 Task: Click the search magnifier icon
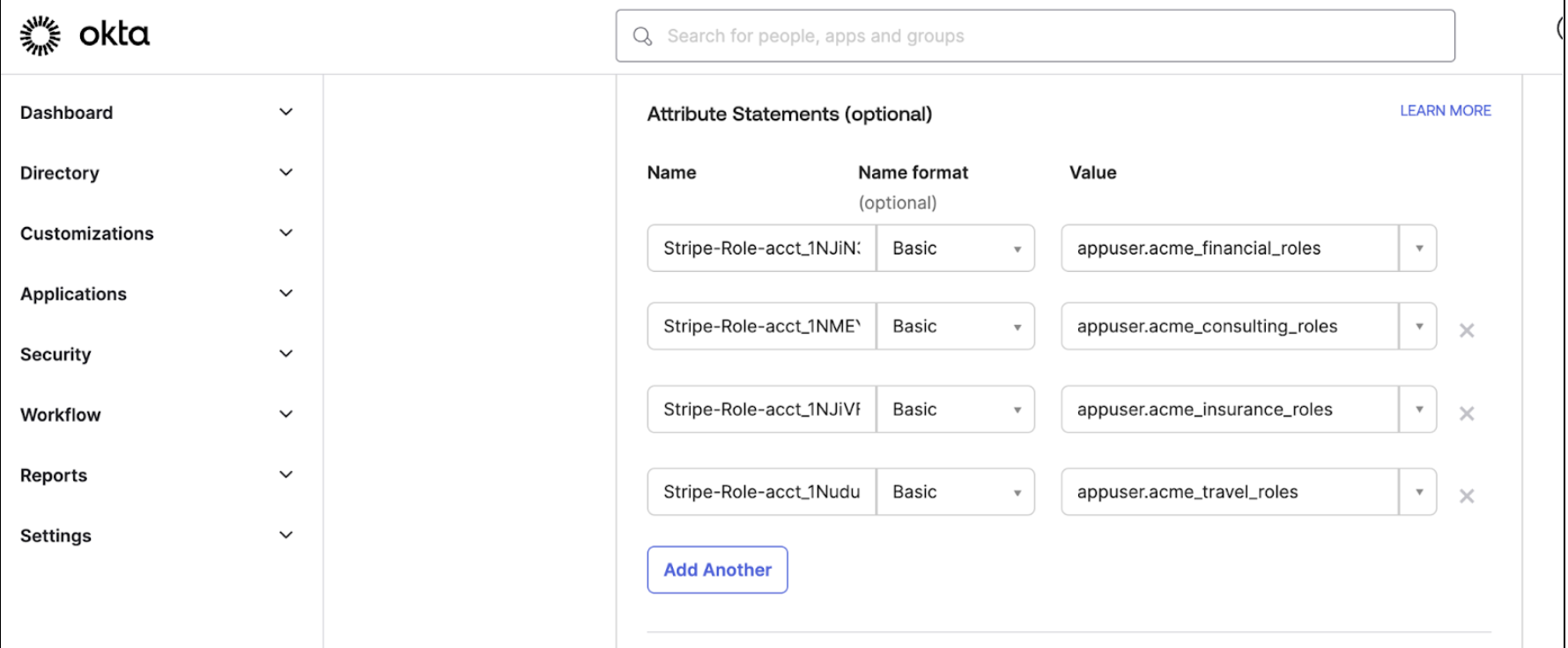coord(643,36)
